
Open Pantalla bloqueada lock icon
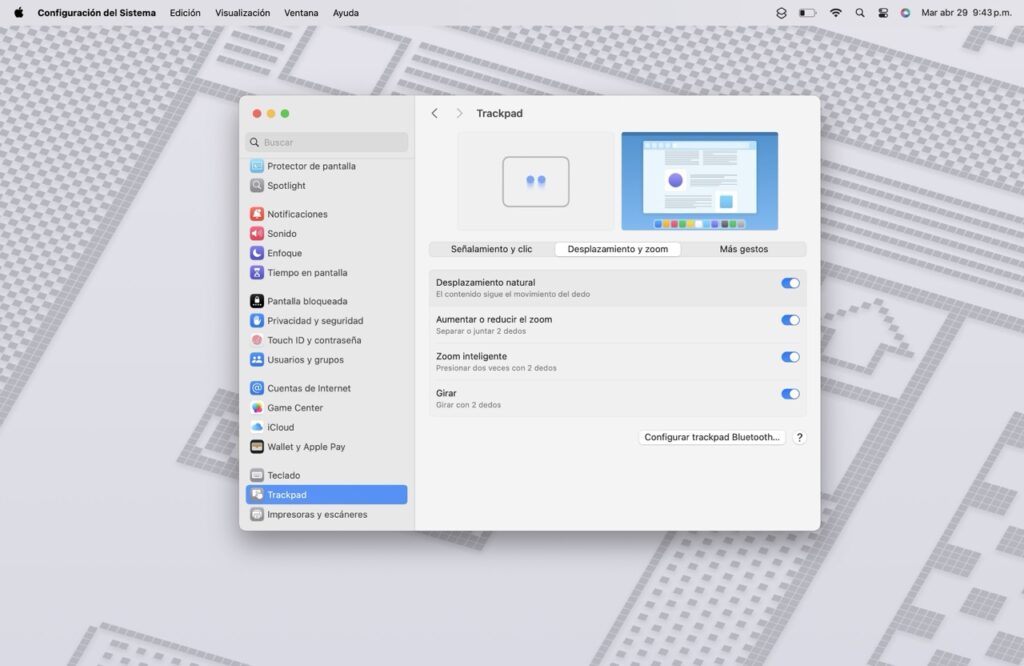pos(257,301)
